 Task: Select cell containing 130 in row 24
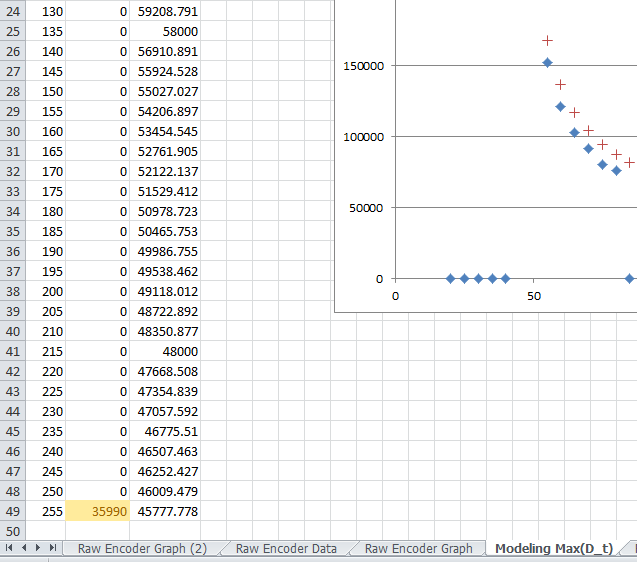click(x=46, y=11)
